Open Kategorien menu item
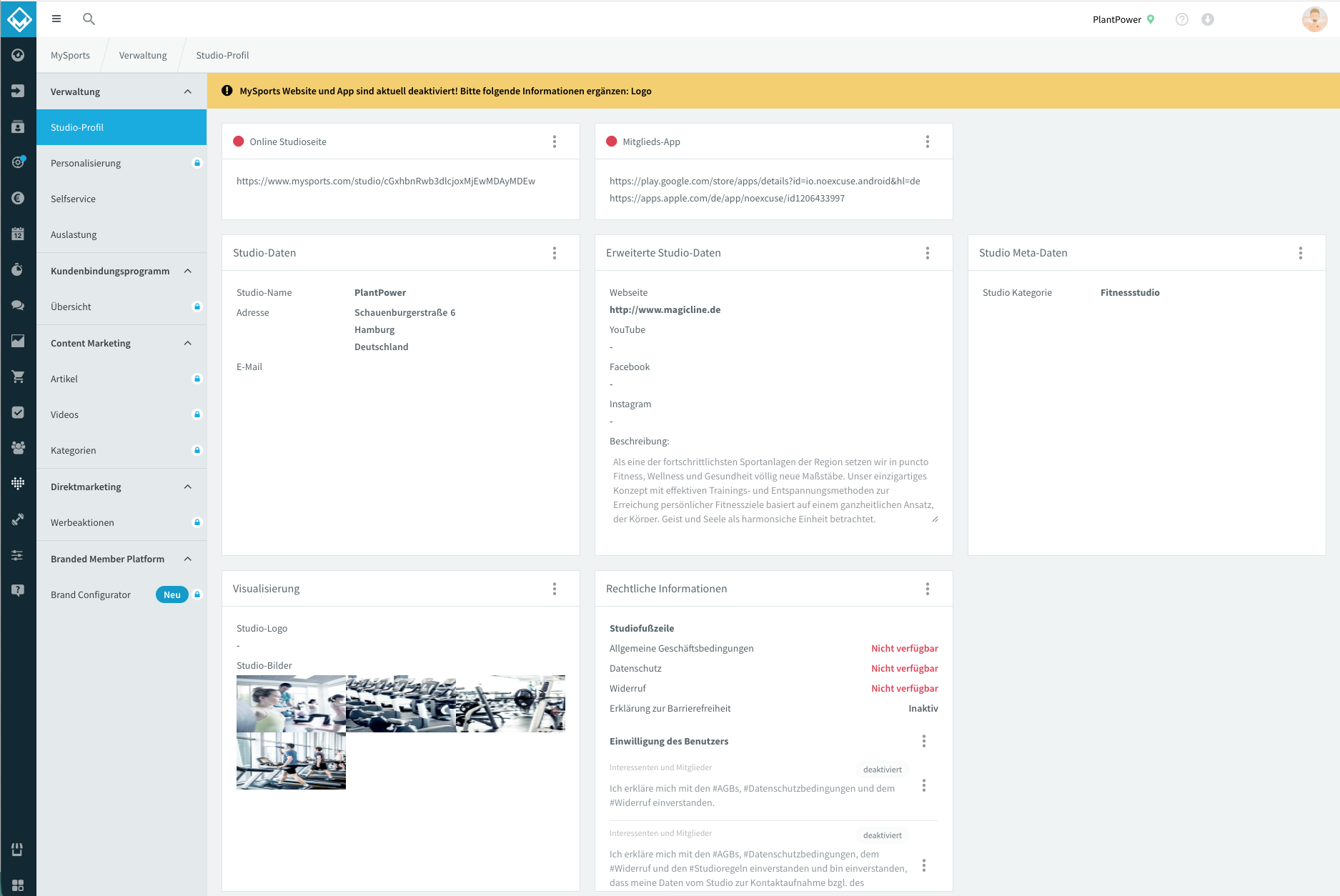The image size is (1340, 896). 121,450
